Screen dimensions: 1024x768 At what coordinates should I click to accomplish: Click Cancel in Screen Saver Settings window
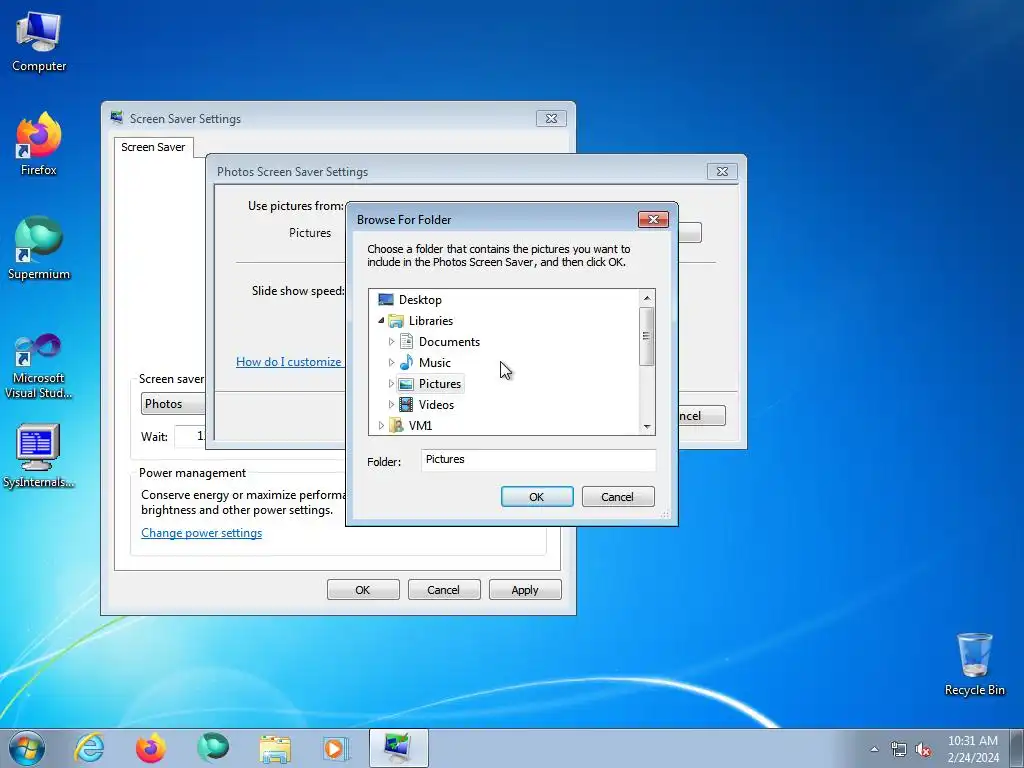444,590
